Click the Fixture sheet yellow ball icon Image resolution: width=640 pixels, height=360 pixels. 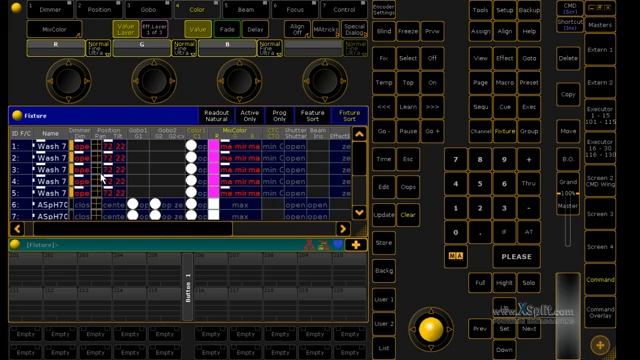click(17, 116)
